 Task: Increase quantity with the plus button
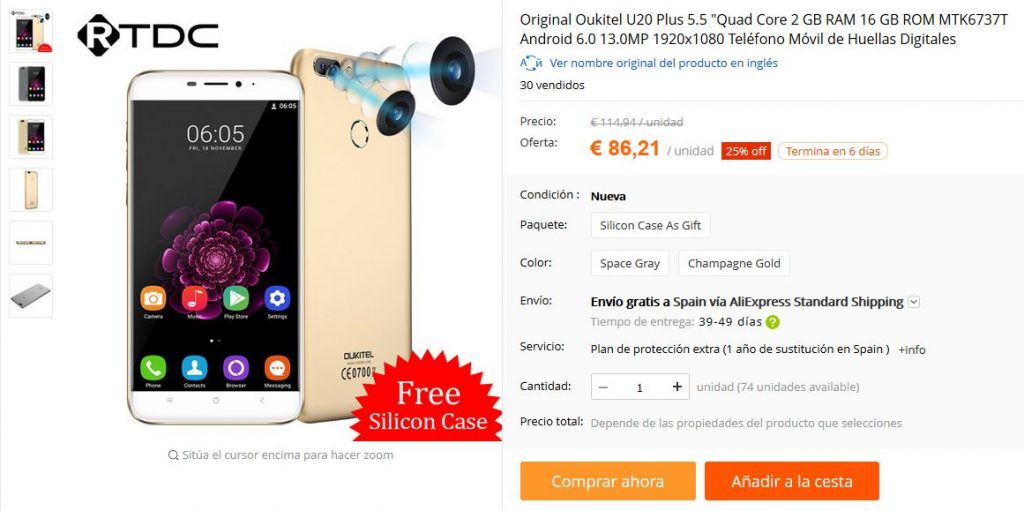tap(677, 387)
